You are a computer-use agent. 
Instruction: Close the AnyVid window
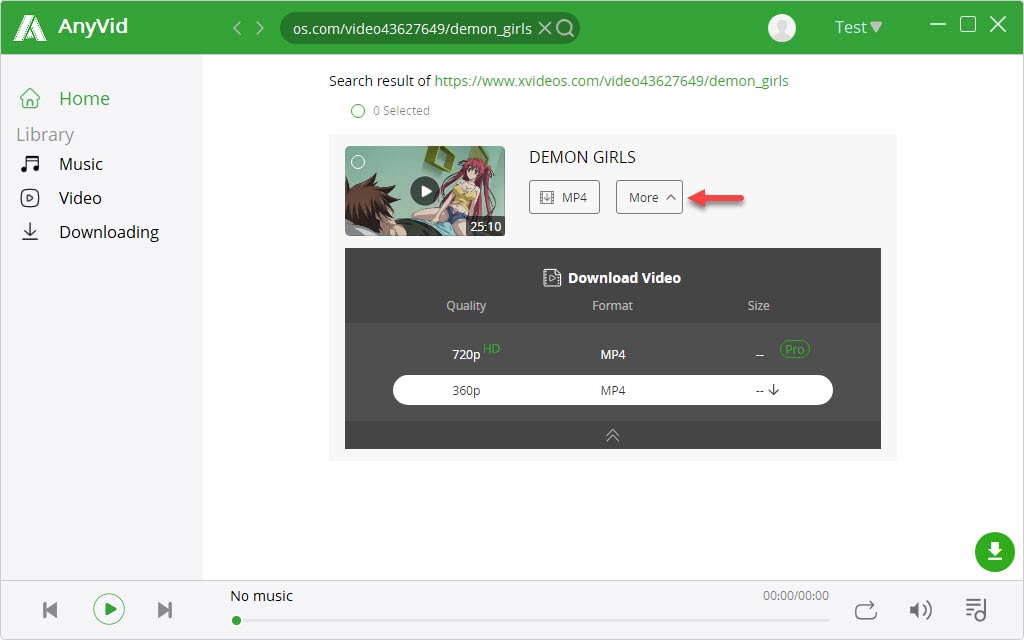click(x=998, y=25)
